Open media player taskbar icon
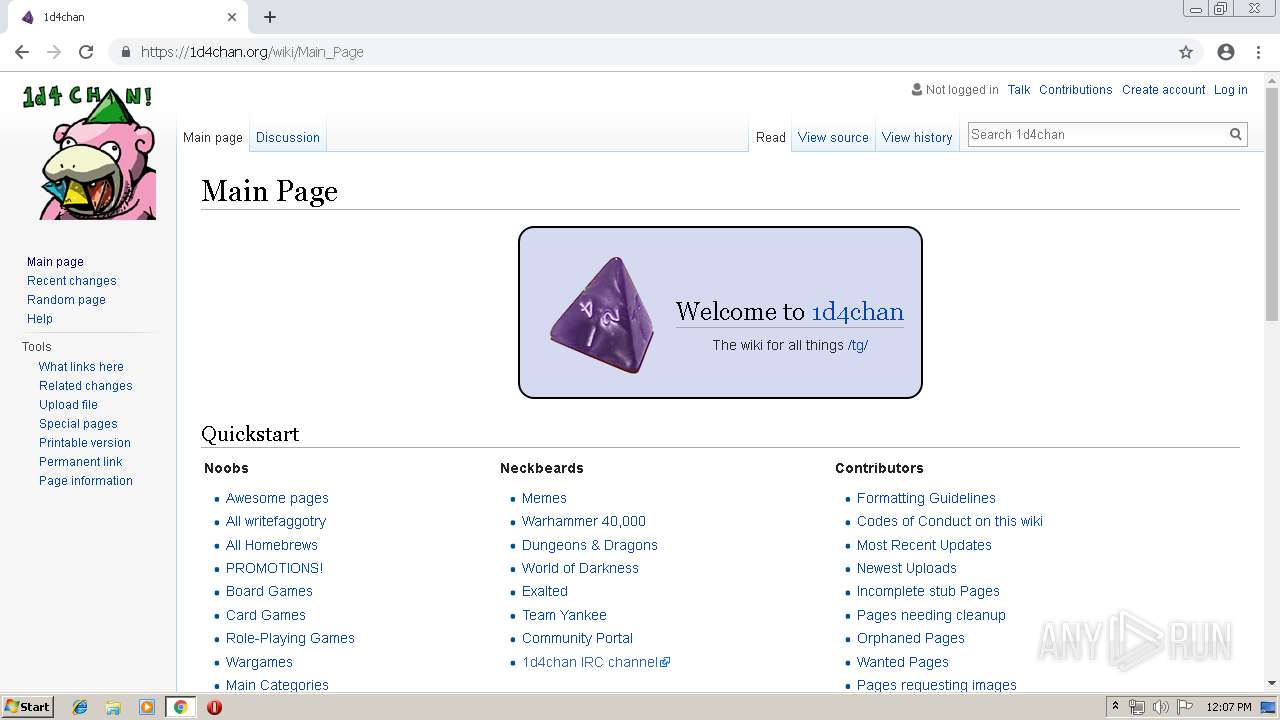 [x=147, y=707]
